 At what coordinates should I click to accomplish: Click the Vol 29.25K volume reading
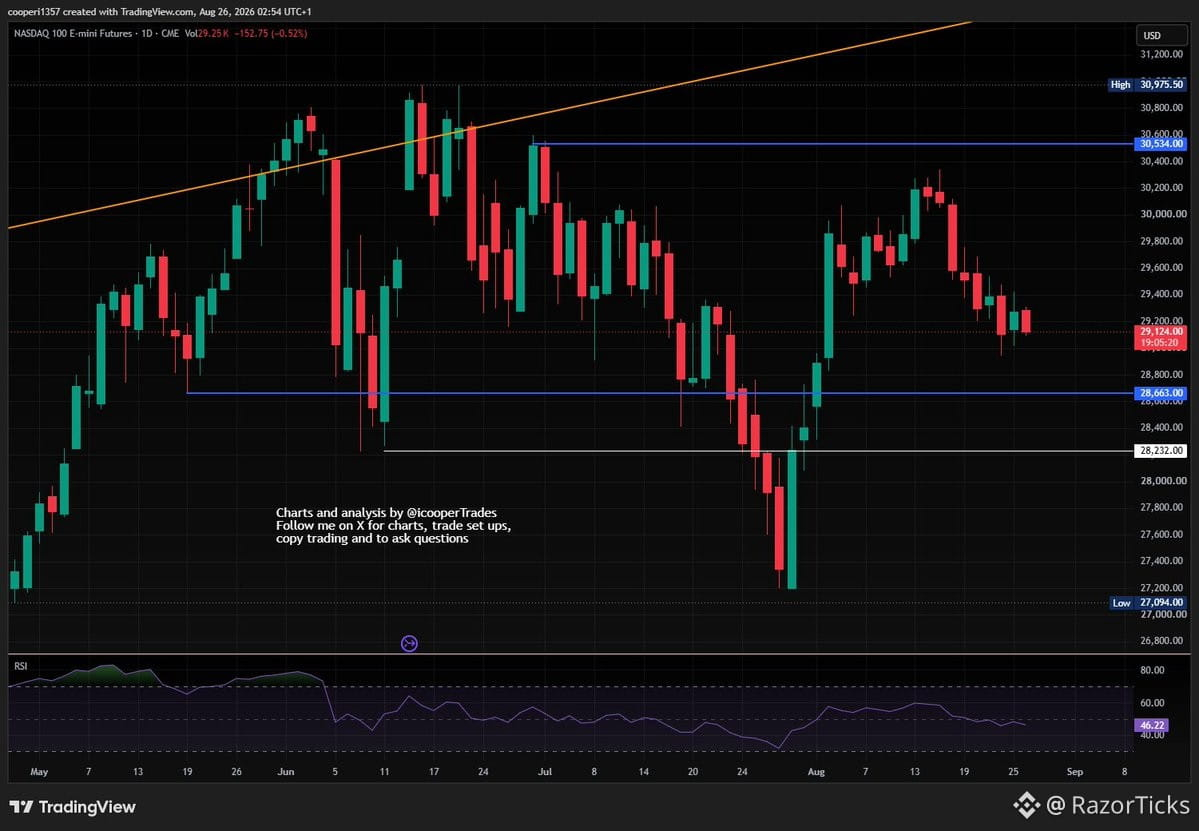pos(206,34)
